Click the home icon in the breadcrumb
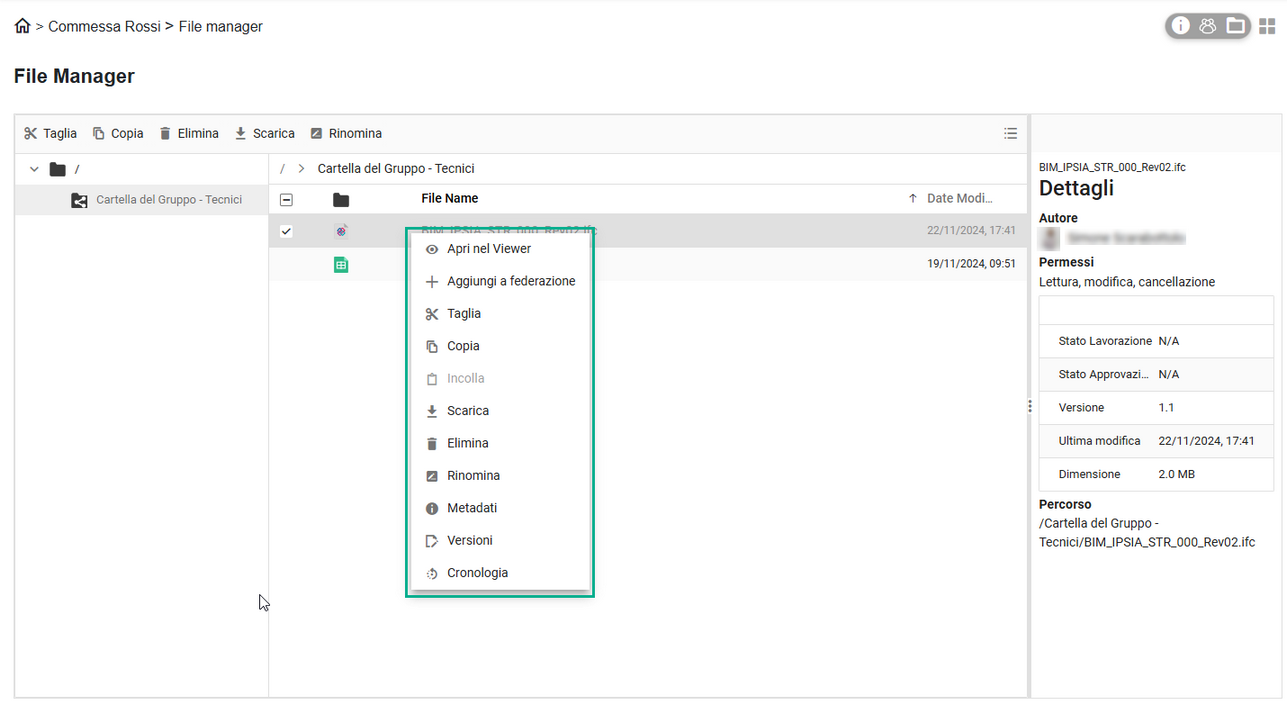The height and width of the screenshot is (705, 1287). coord(21,26)
